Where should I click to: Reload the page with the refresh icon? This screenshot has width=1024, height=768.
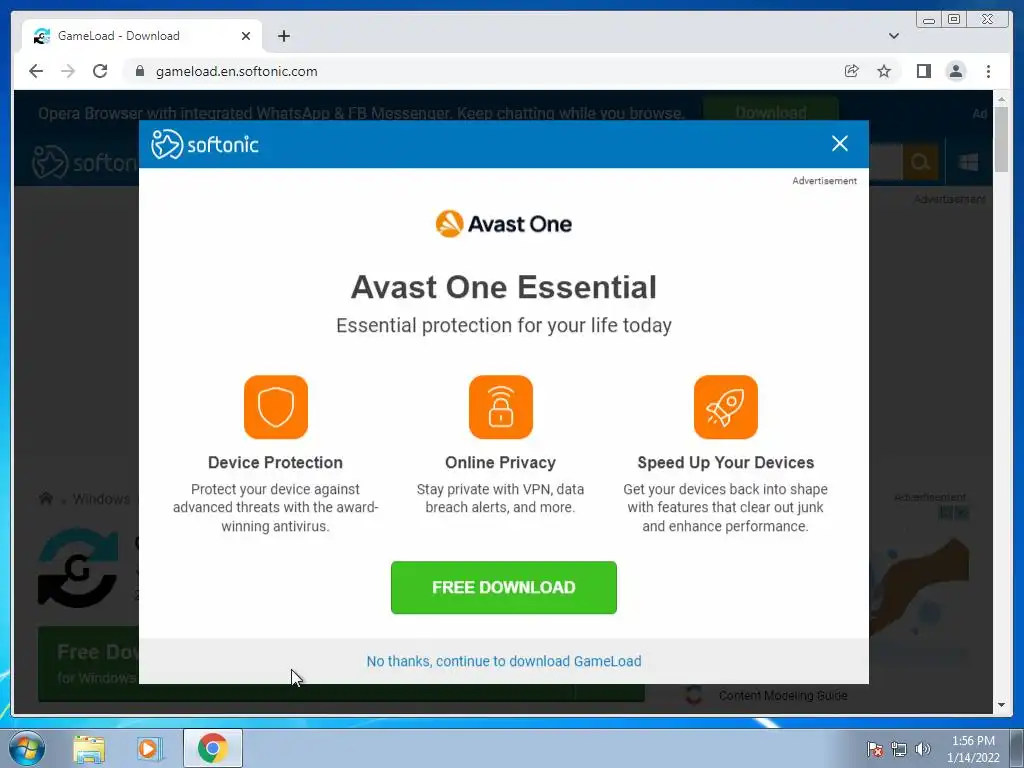pyautogui.click(x=100, y=71)
